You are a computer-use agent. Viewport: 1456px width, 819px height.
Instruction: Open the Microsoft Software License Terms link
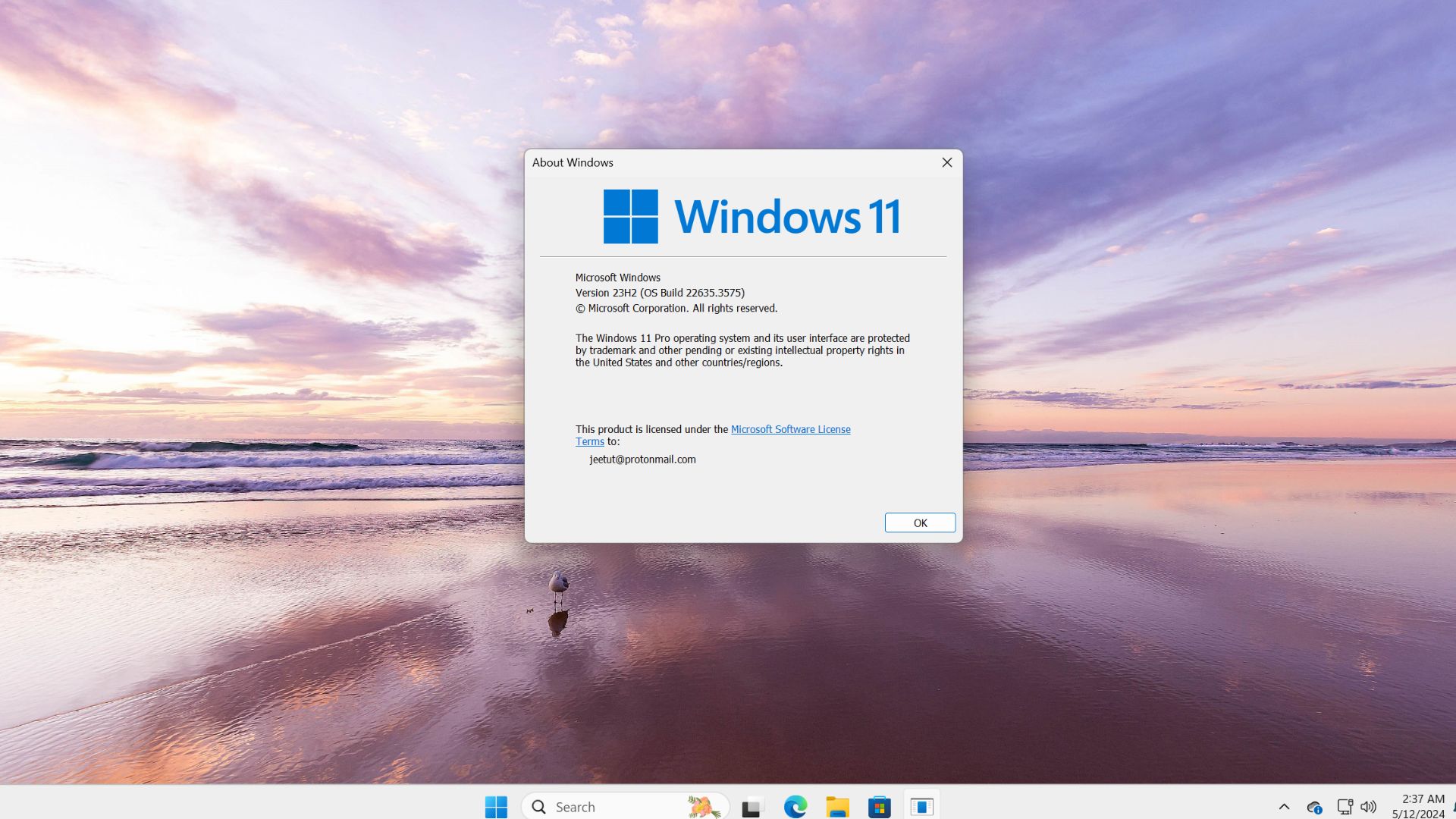tap(790, 429)
